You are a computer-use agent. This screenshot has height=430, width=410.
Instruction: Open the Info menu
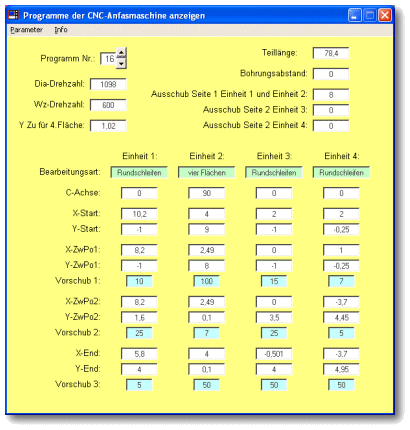point(61,30)
